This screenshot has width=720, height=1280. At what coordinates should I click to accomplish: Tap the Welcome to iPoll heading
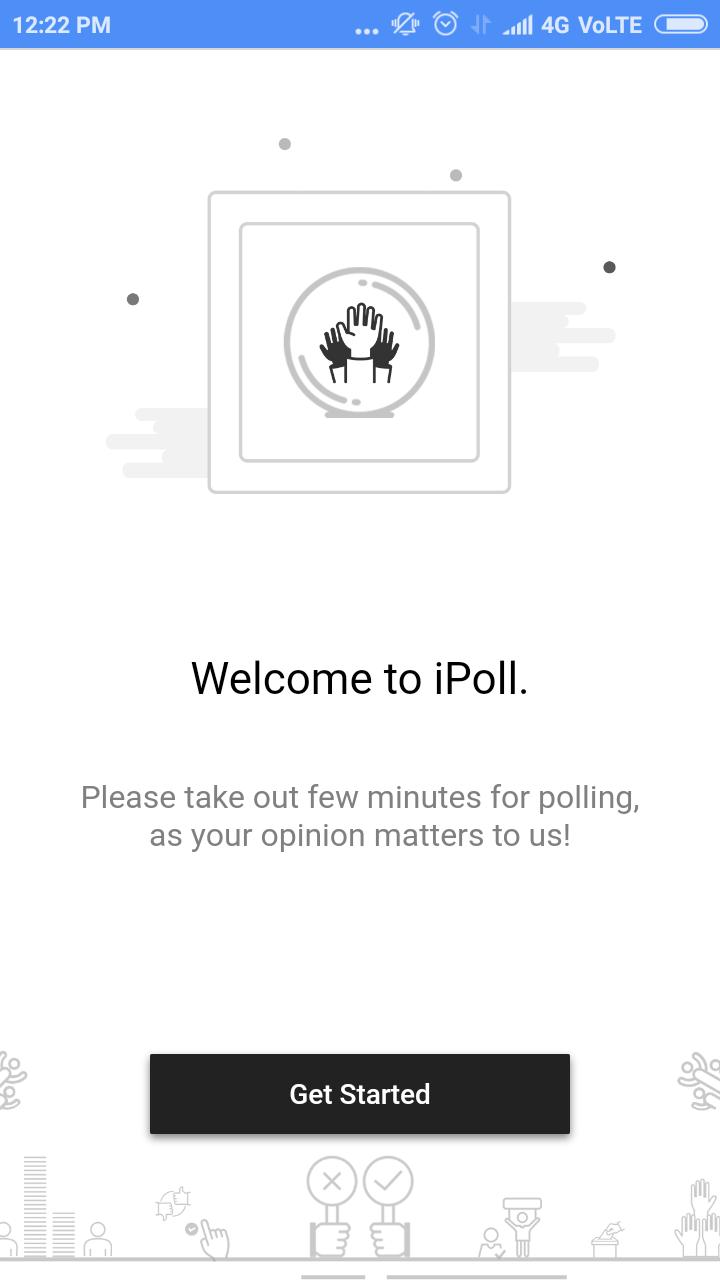tap(360, 678)
